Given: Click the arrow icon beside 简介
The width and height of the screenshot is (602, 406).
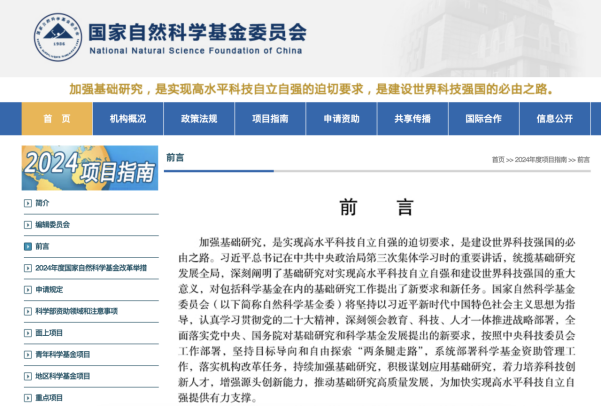Looking at the screenshot, I should tap(27, 203).
